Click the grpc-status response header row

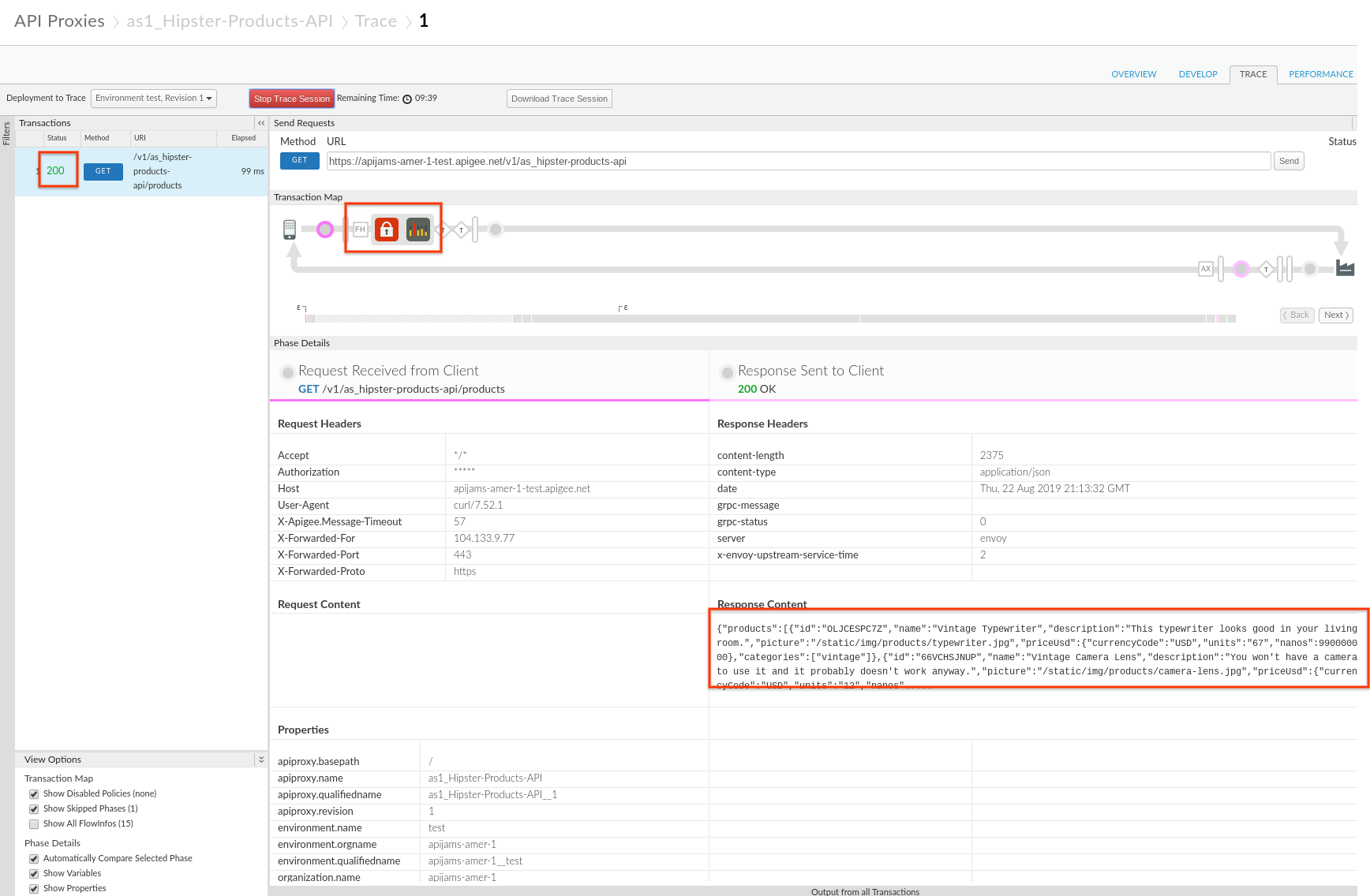(x=1033, y=522)
